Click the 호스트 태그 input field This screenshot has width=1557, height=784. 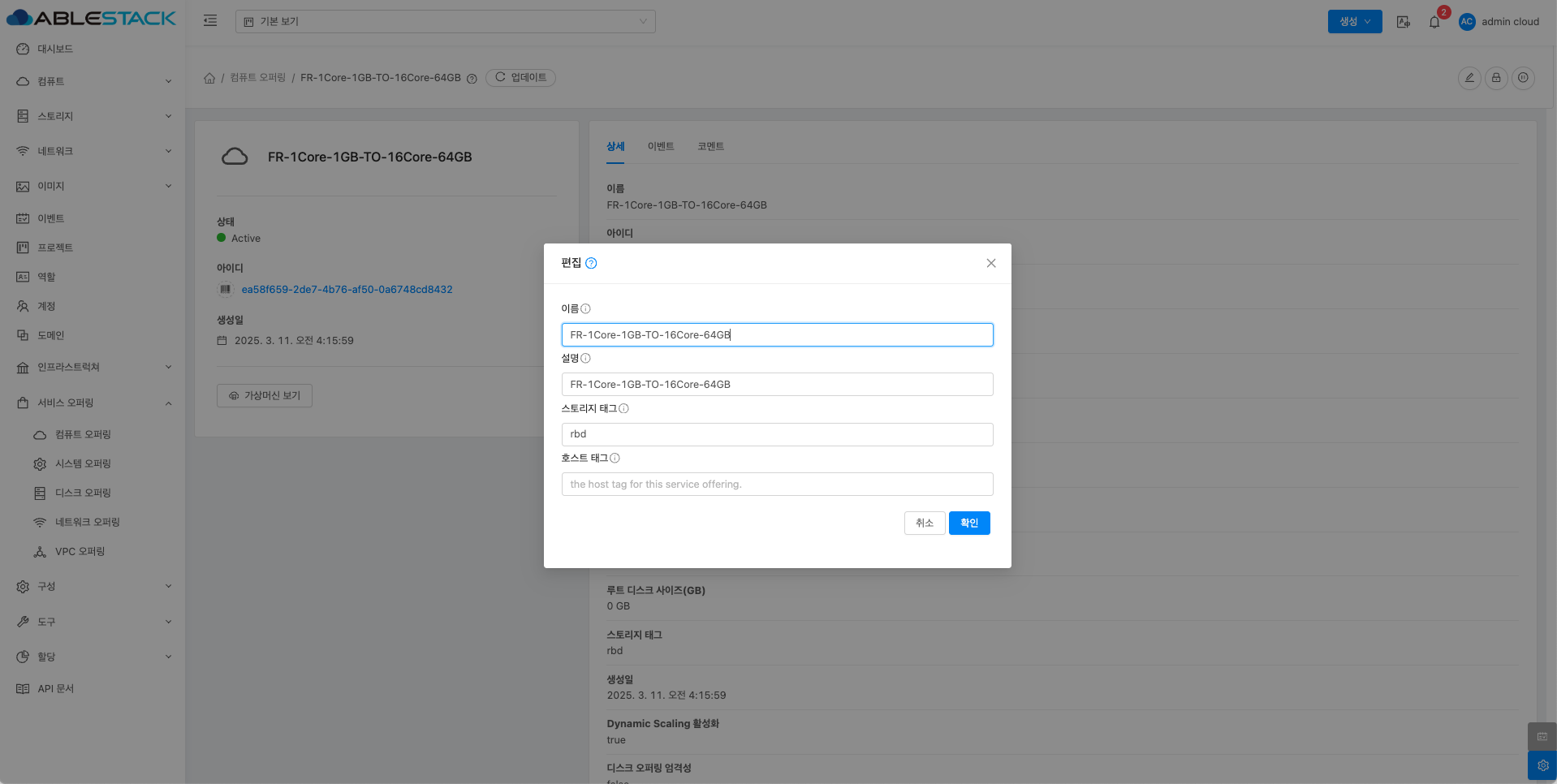click(777, 484)
